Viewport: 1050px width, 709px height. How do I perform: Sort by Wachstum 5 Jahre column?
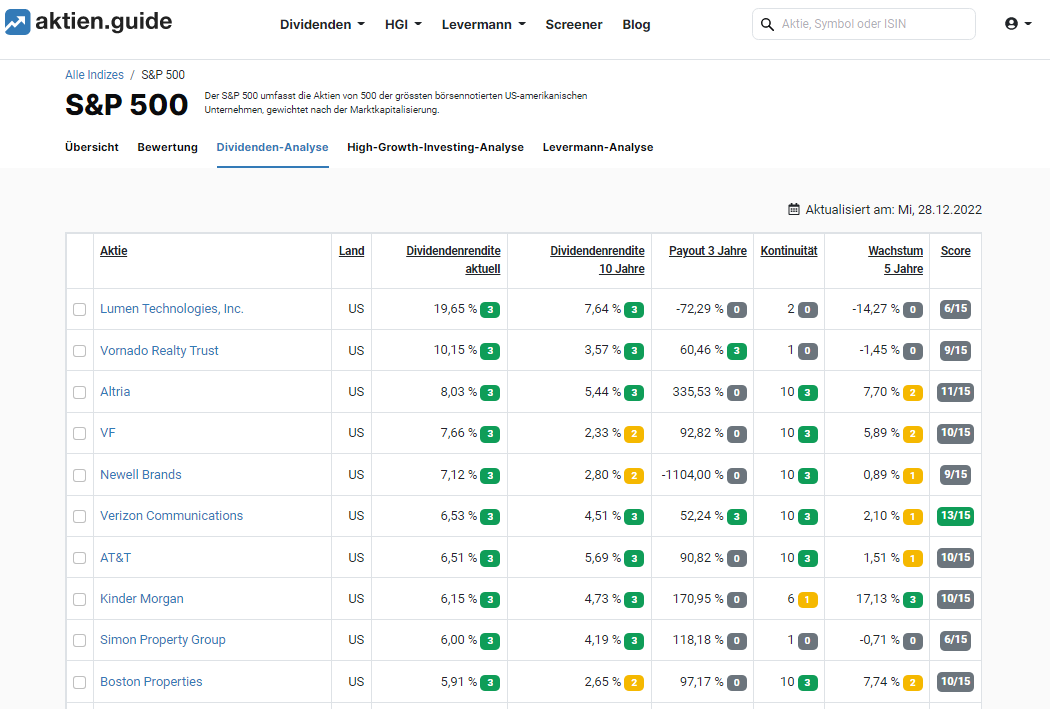pos(896,260)
